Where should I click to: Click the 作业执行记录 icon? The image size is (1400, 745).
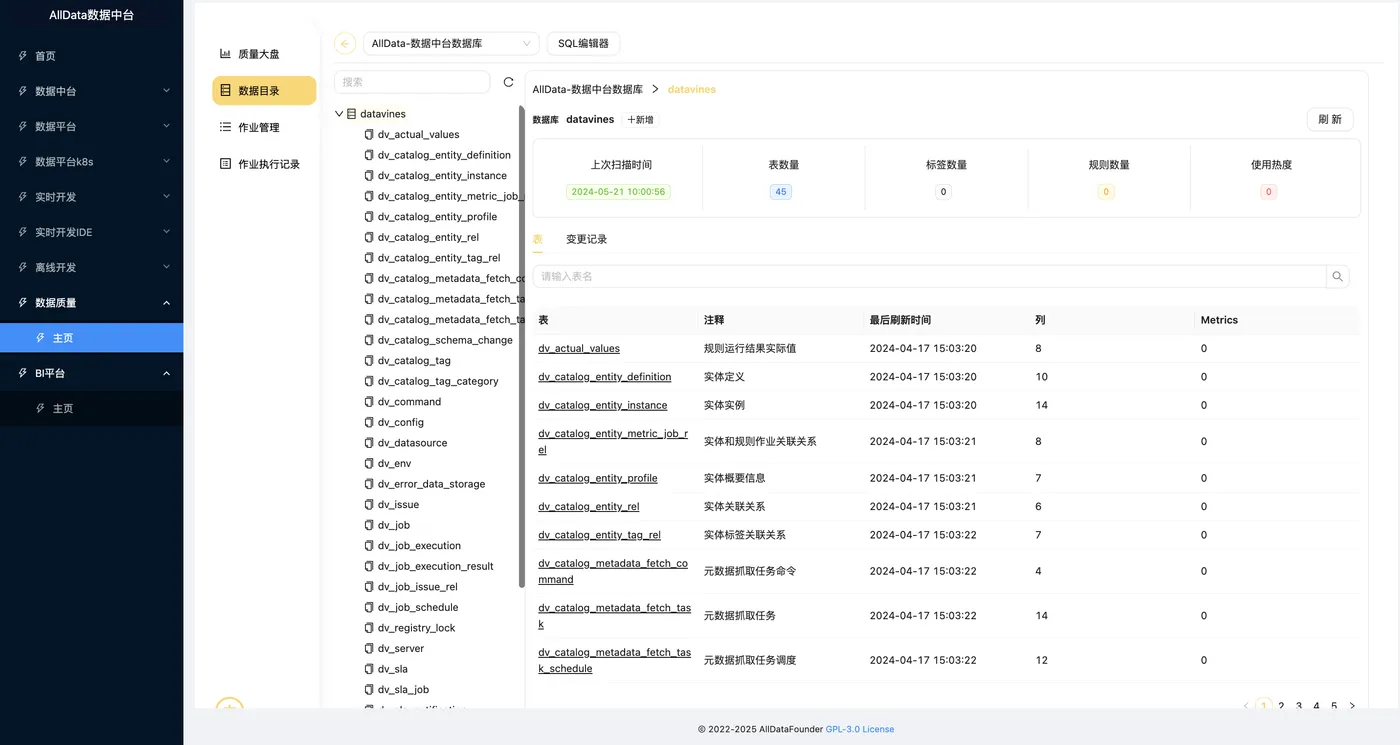[x=226, y=164]
